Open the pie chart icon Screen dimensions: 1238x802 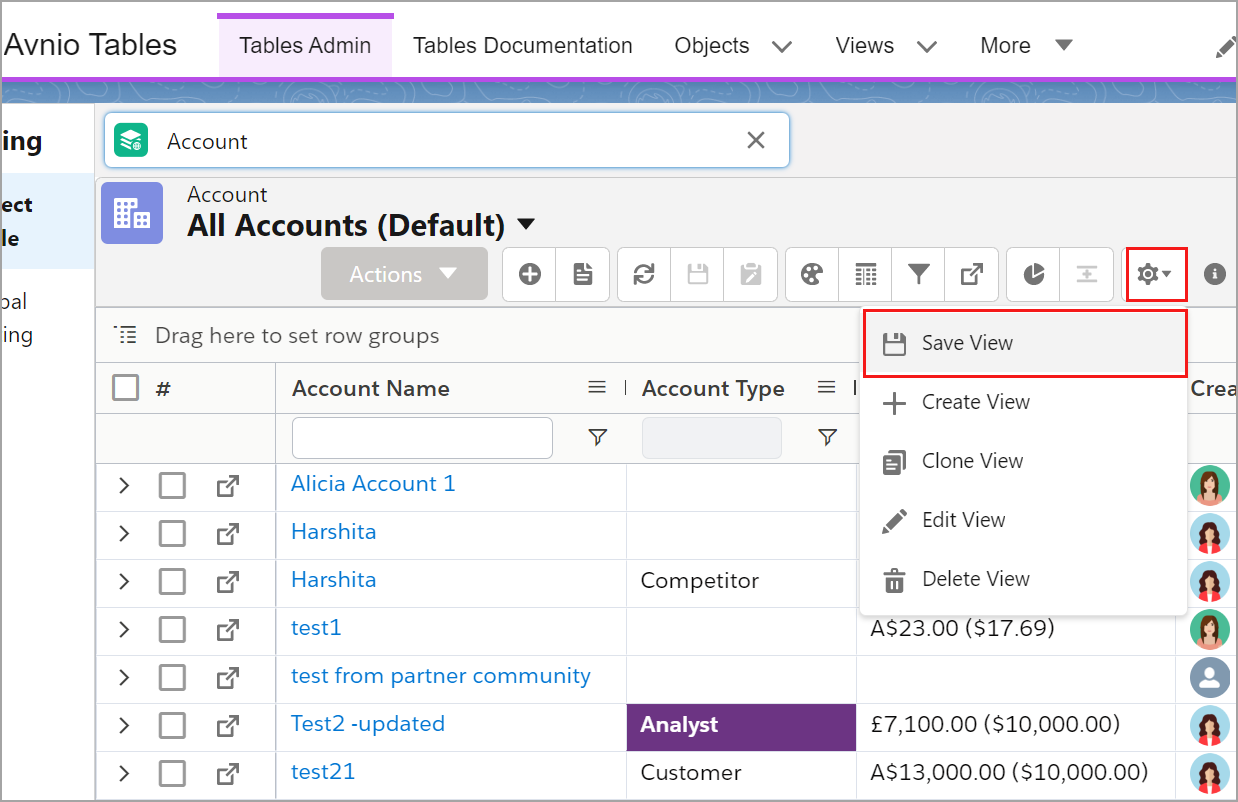pyautogui.click(x=1034, y=274)
